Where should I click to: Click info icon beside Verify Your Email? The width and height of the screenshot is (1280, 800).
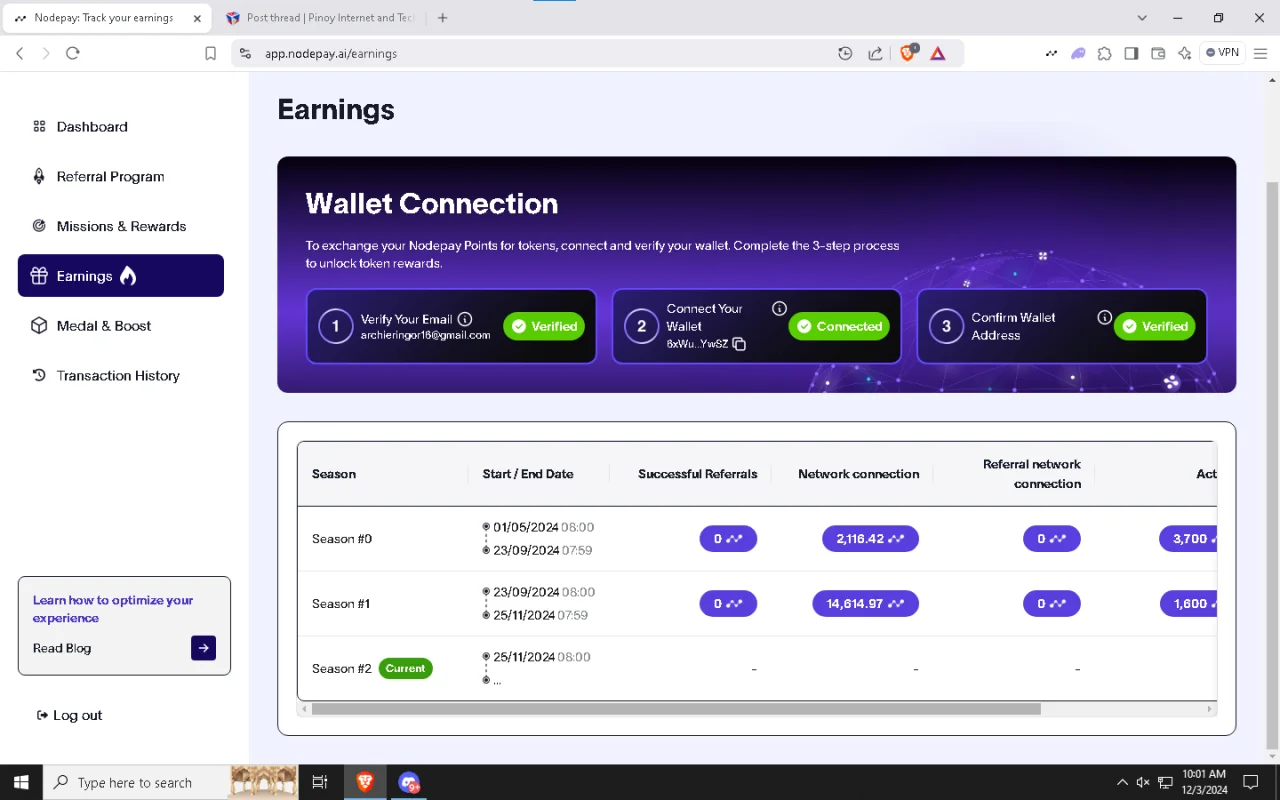coord(465,319)
